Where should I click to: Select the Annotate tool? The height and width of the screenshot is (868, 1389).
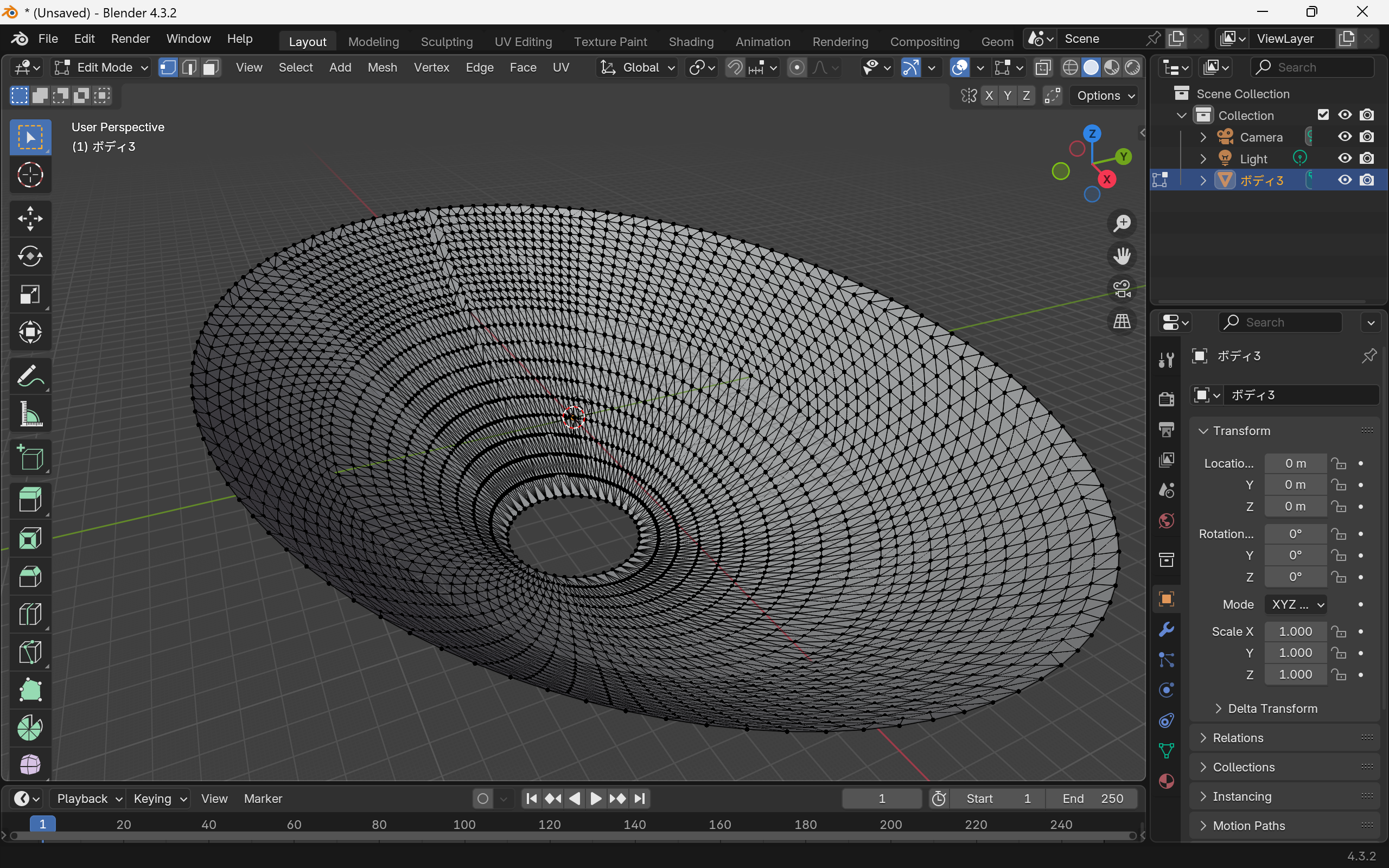(x=30, y=376)
